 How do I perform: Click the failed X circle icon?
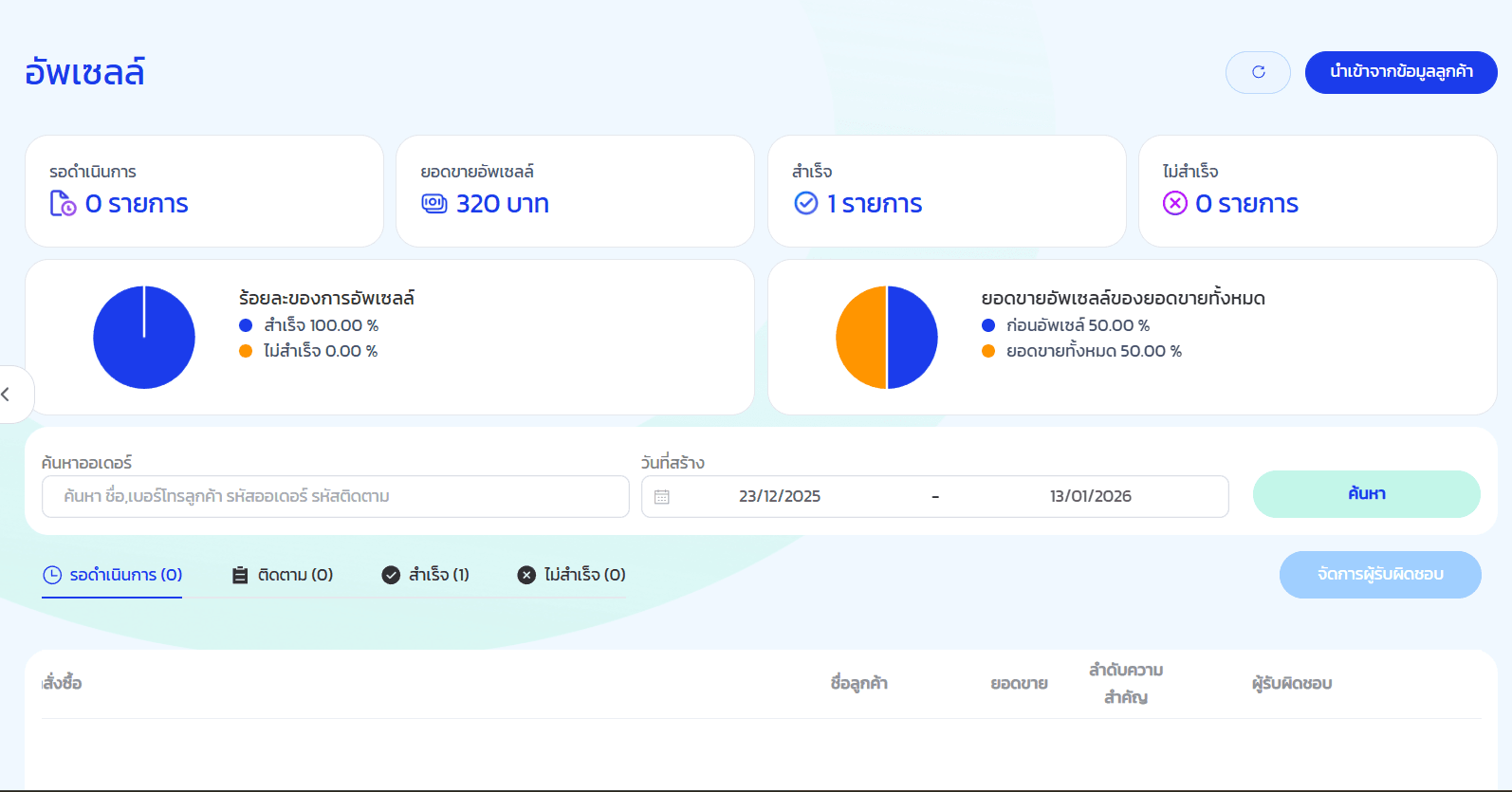point(1175,204)
